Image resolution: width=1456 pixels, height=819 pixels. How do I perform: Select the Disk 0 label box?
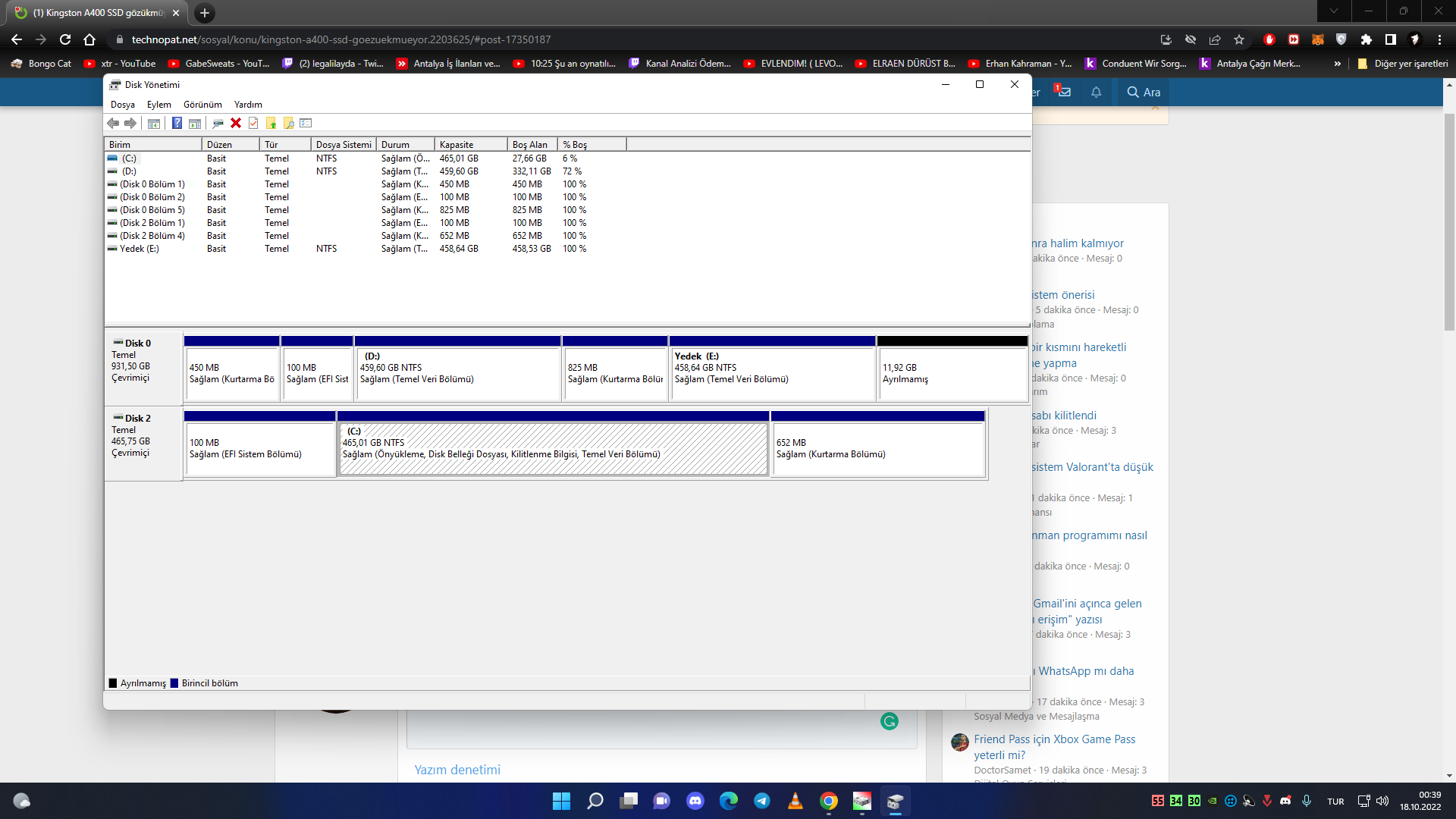click(x=143, y=368)
